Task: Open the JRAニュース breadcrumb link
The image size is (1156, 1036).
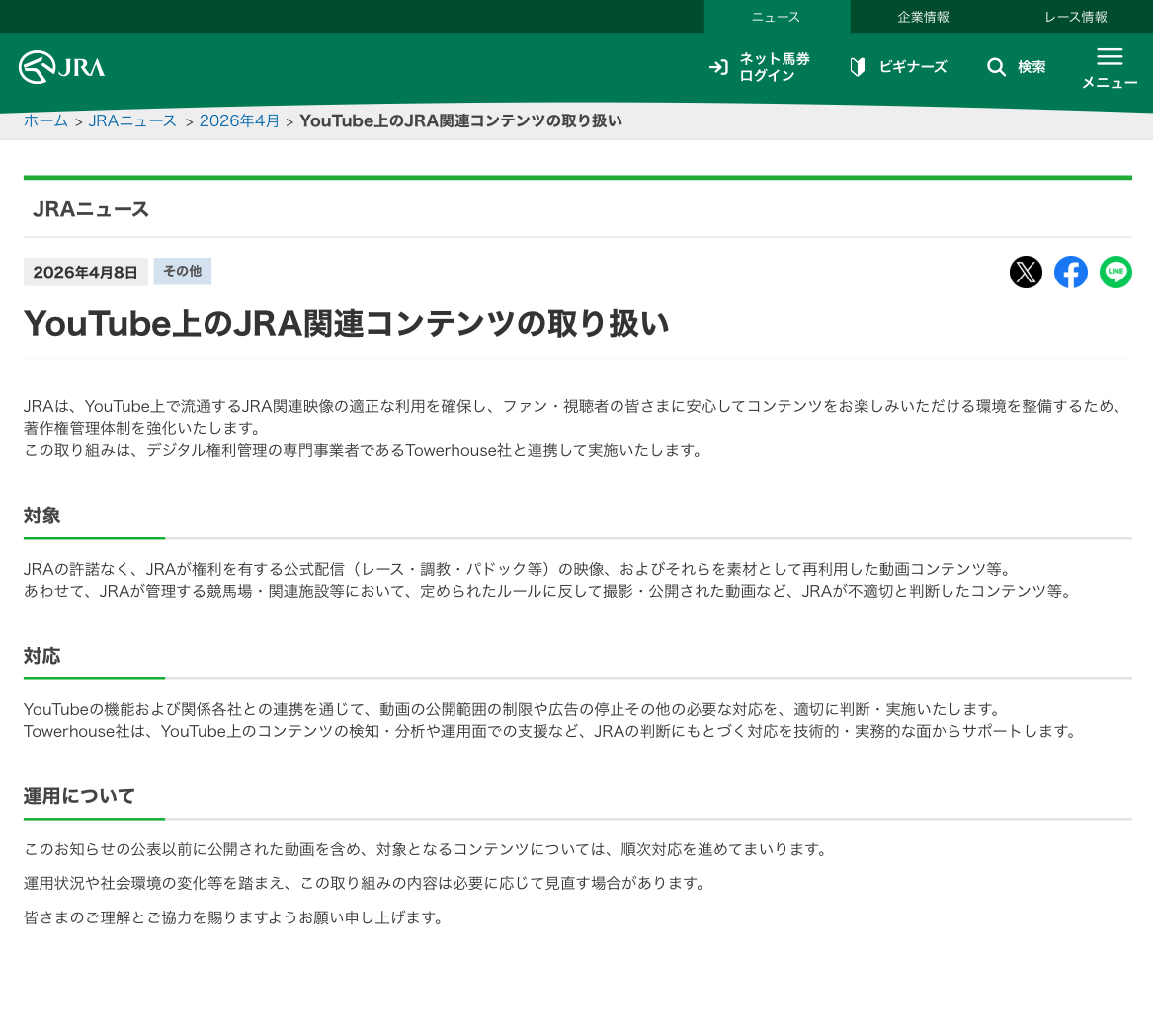Action: tap(132, 120)
